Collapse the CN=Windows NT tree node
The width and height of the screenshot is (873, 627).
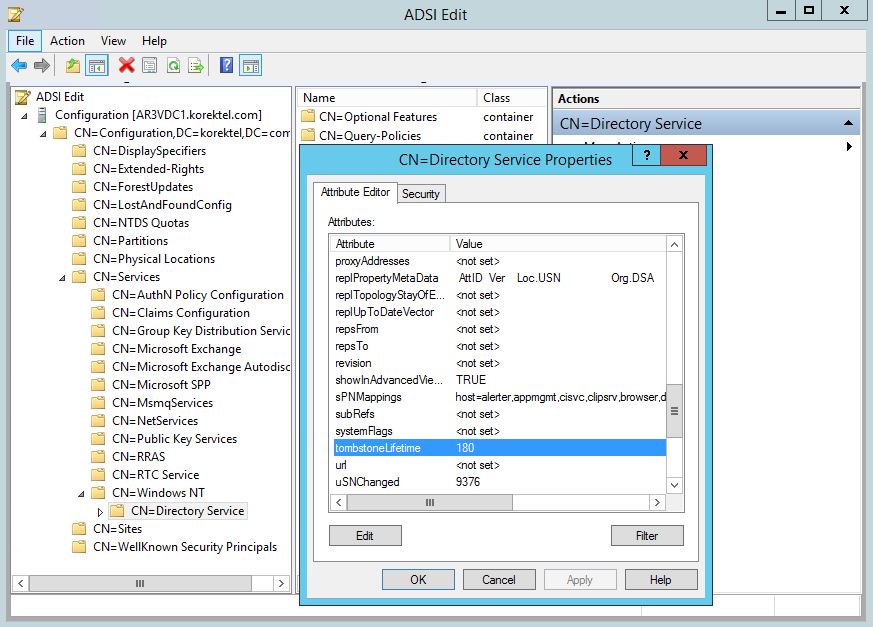tap(80, 493)
